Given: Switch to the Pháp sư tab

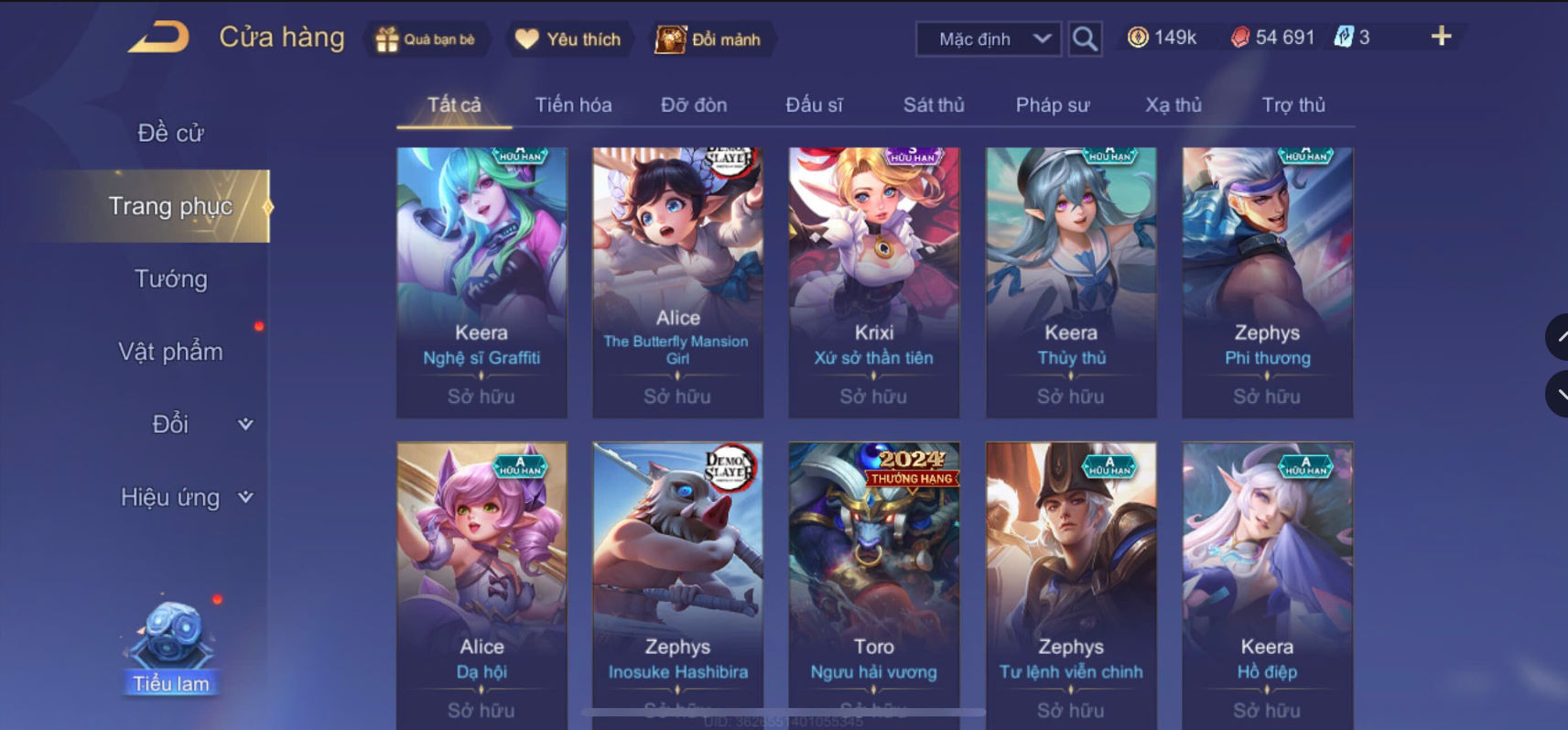Looking at the screenshot, I should 1053,104.
